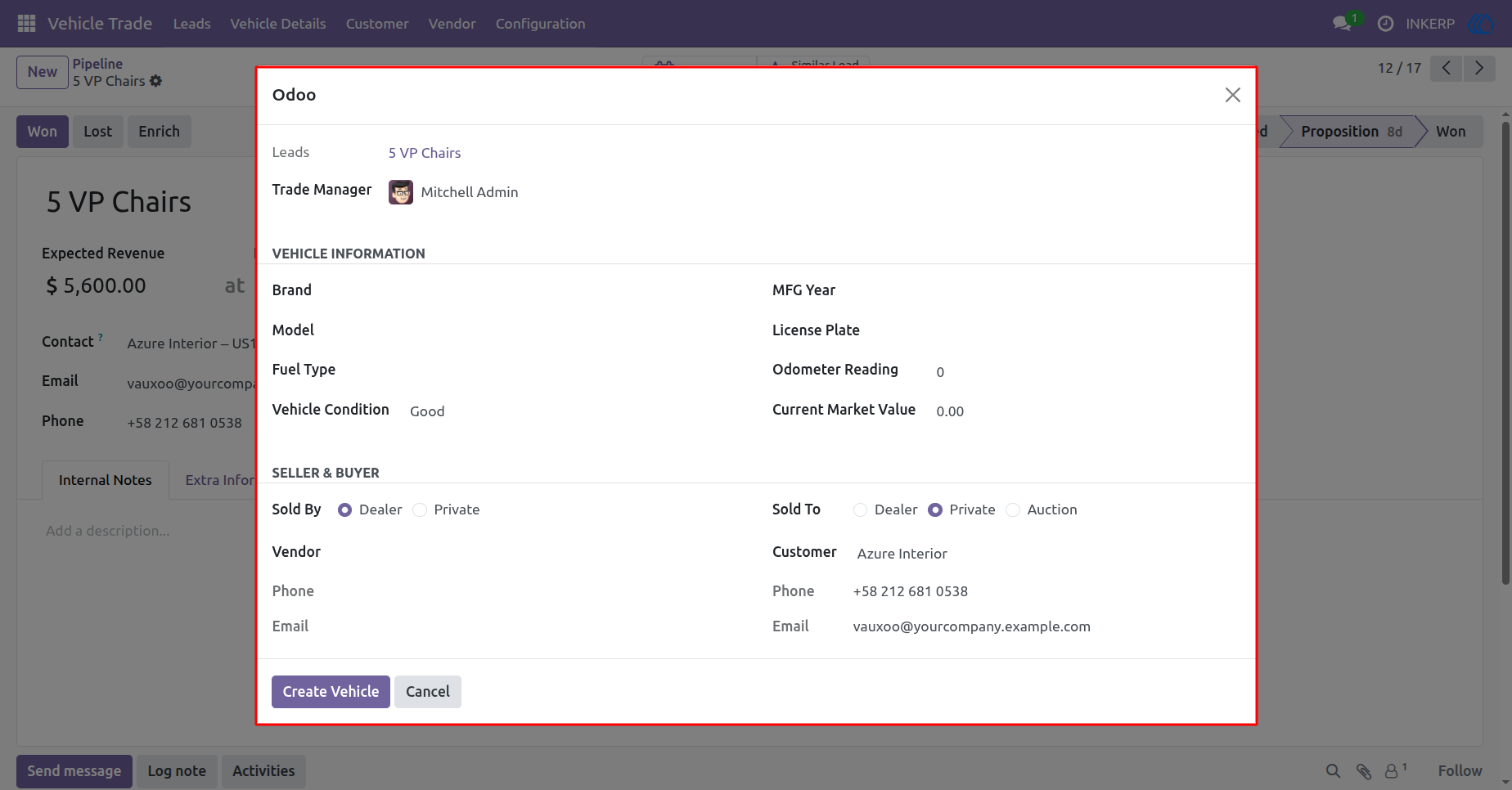1512x790 pixels.
Task: Click Mitchell Admin avatar image
Action: (x=401, y=192)
